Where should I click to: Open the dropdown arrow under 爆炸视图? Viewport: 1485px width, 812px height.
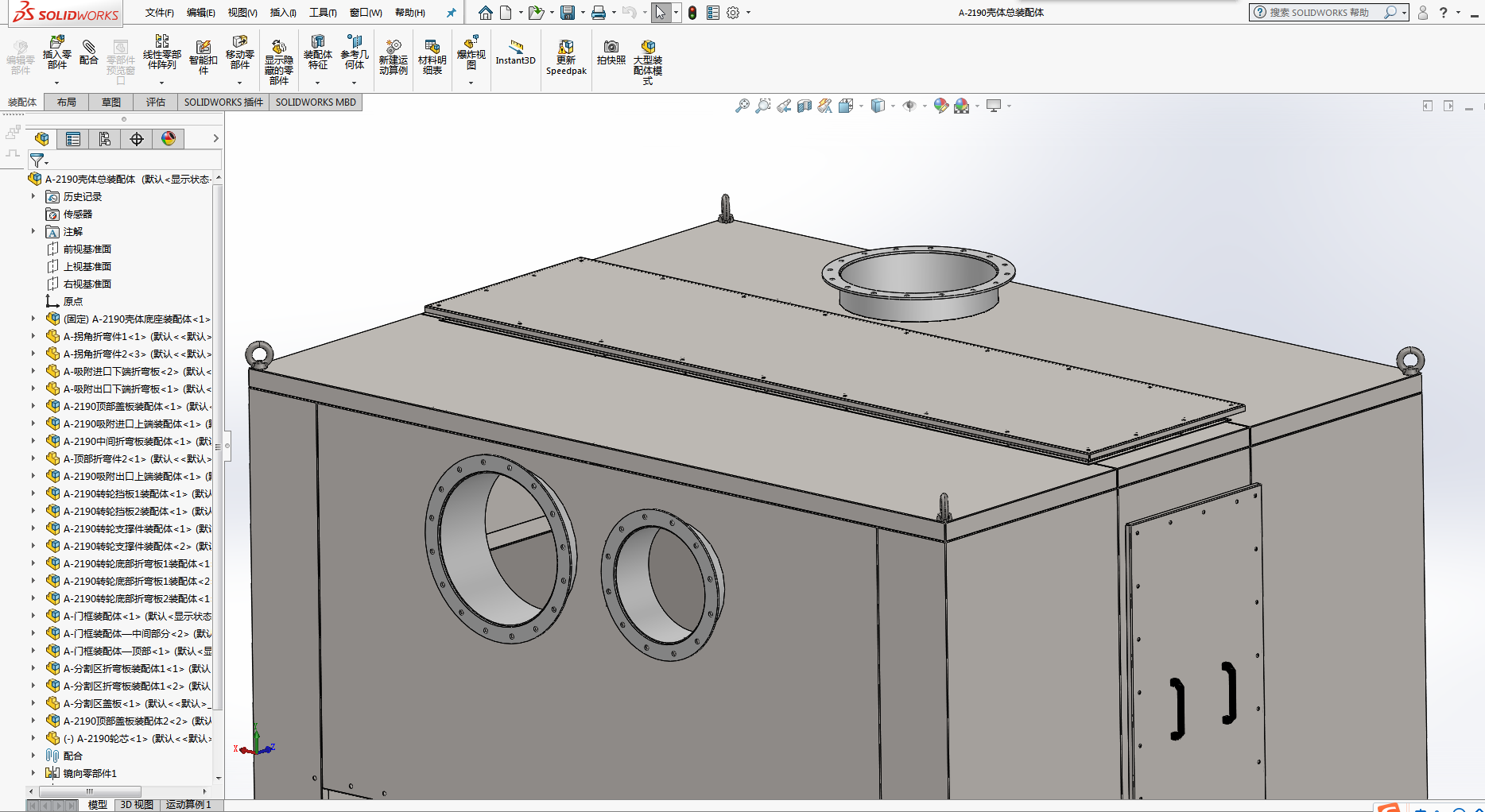pyautogui.click(x=471, y=83)
